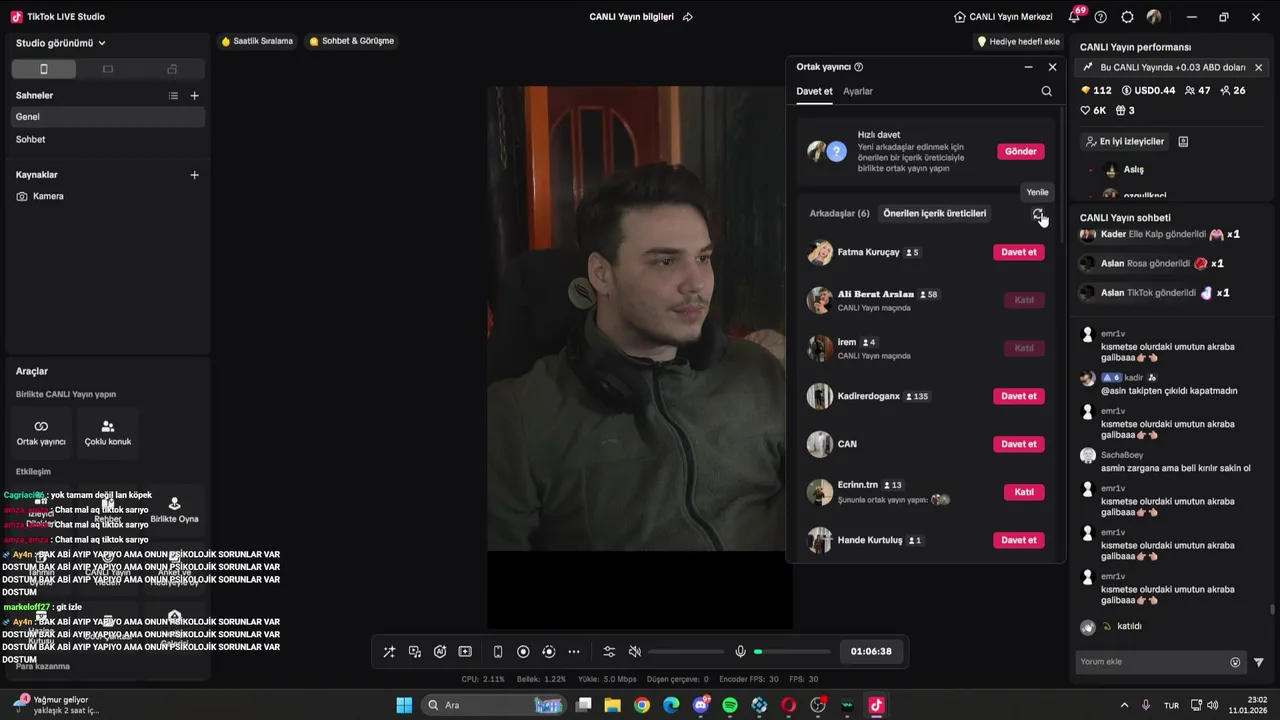Viewport: 1280px width, 720px height.
Task: Open the audio mixer sliders icon
Action: pos(609,652)
